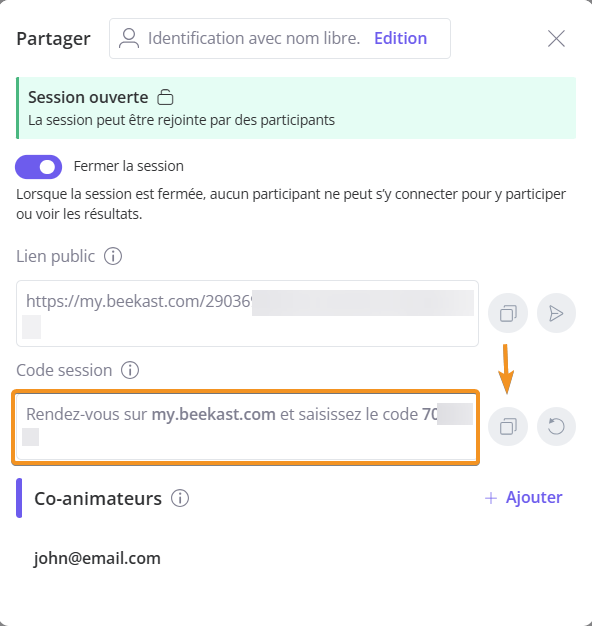
Task: Select the public link URL field
Action: tap(247, 313)
